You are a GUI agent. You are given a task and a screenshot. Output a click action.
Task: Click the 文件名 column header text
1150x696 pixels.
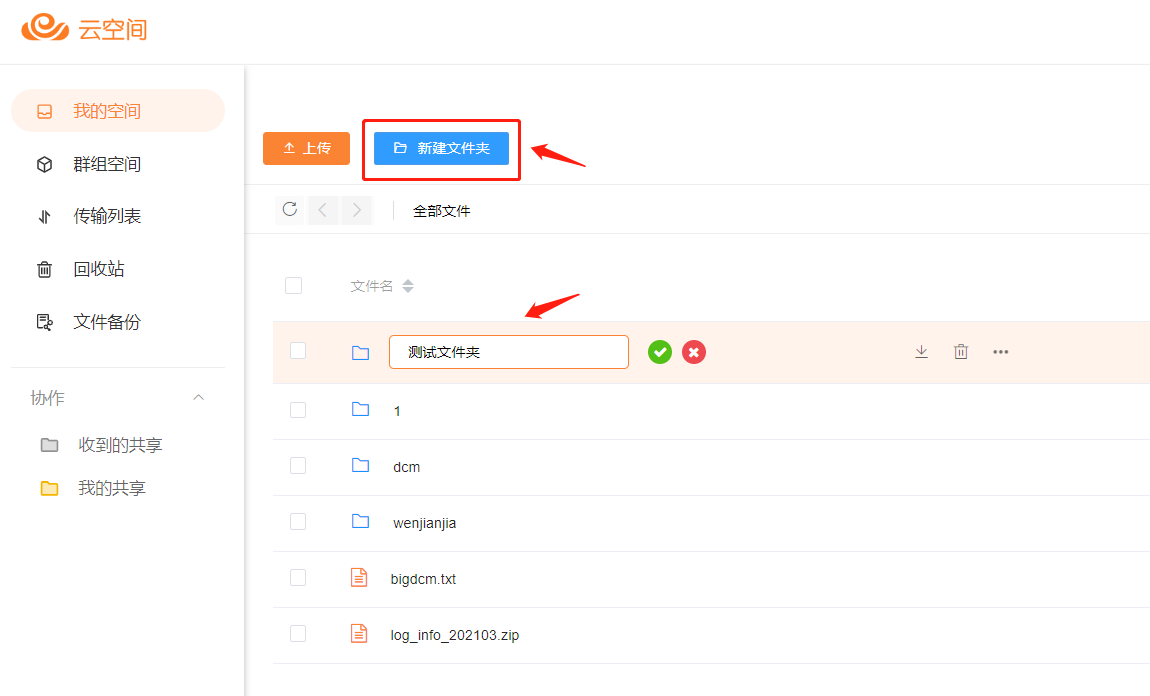pos(372,286)
